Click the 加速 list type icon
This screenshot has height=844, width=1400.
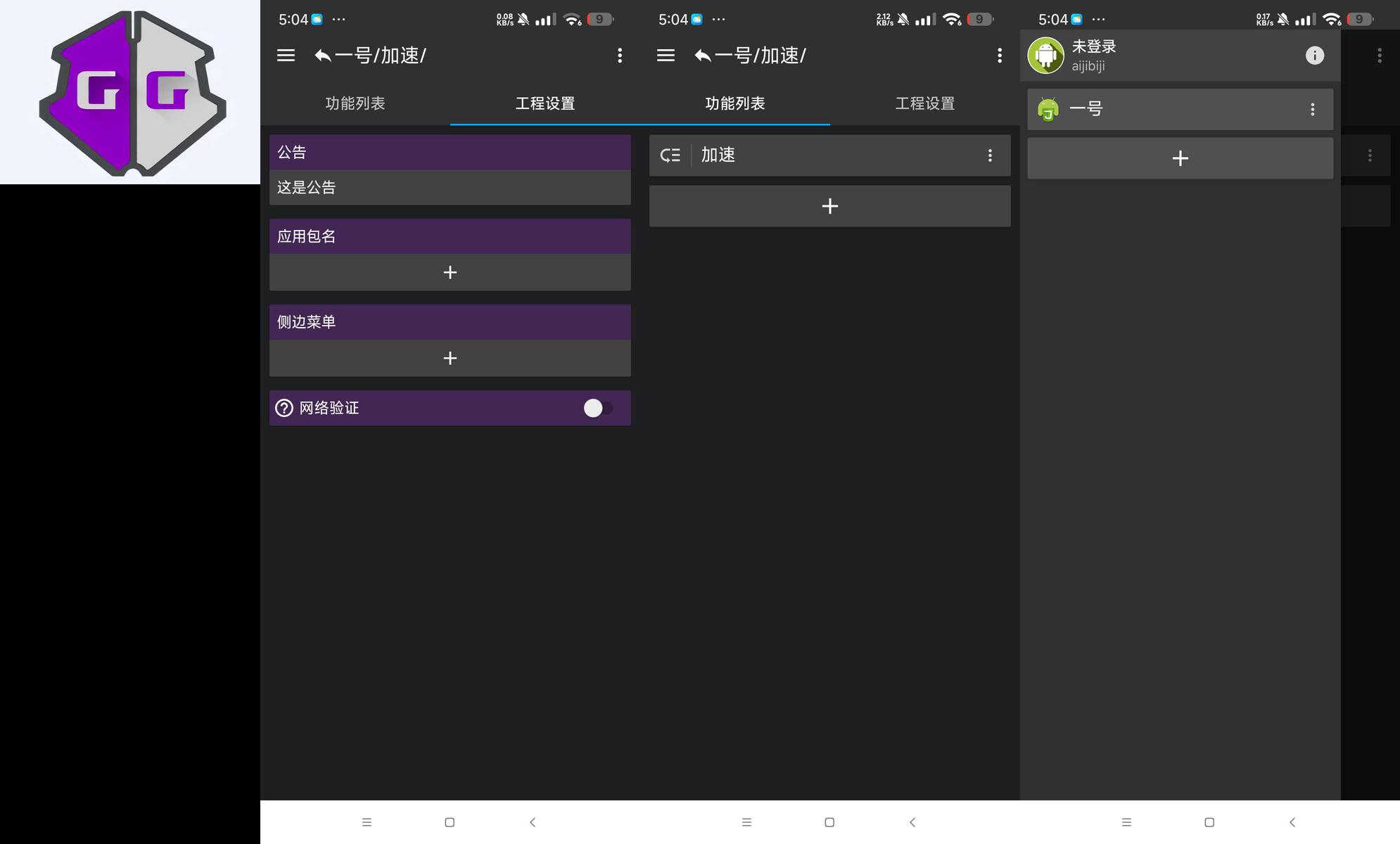click(670, 155)
